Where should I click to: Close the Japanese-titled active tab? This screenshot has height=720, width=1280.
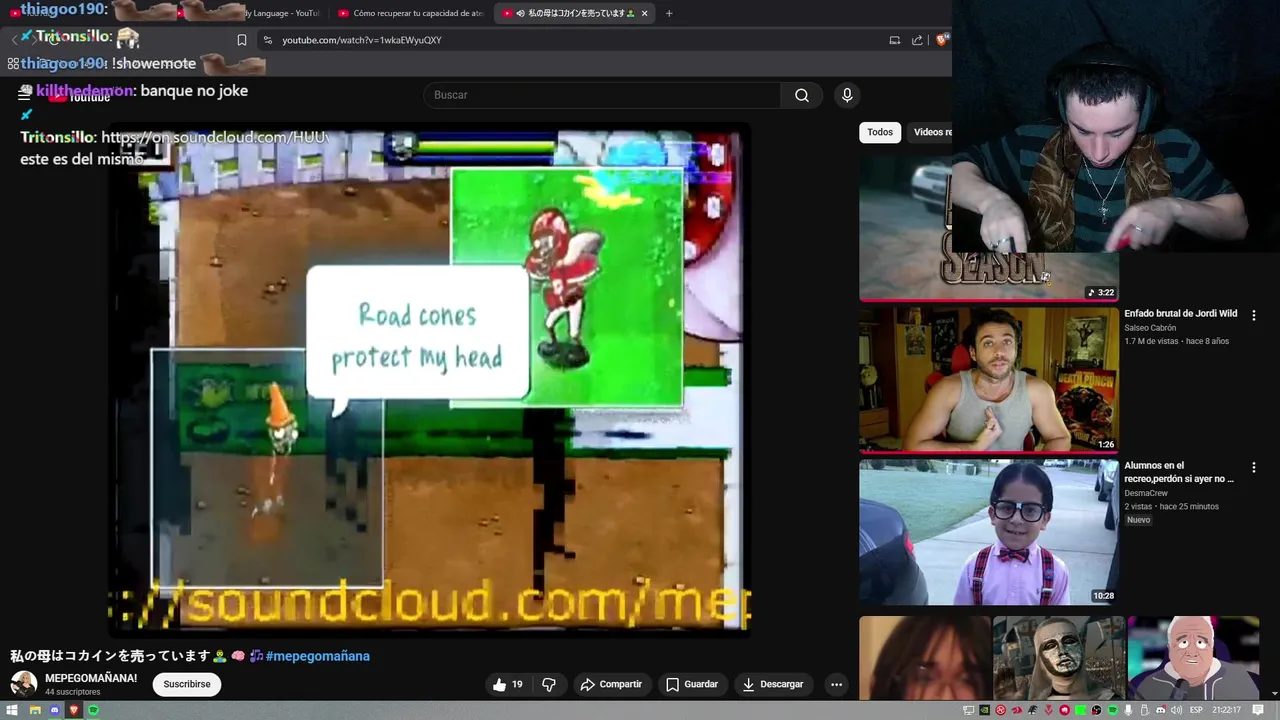click(644, 13)
